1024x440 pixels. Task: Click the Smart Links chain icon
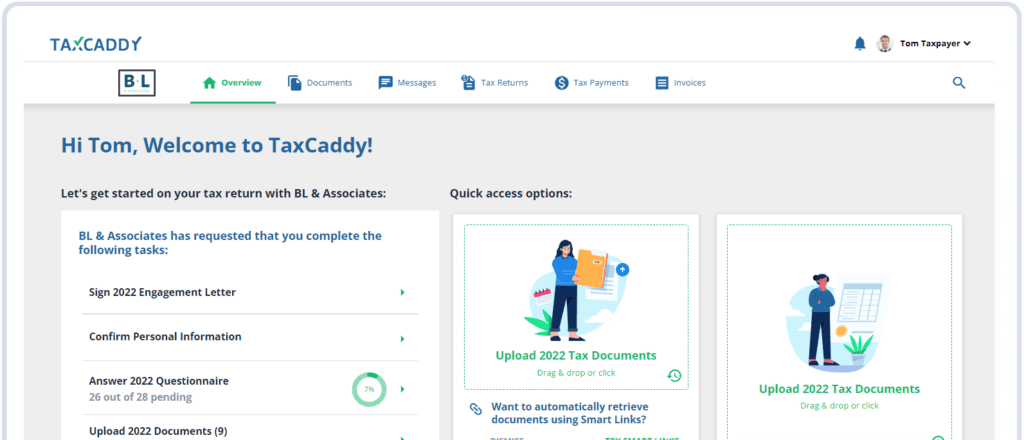point(475,409)
